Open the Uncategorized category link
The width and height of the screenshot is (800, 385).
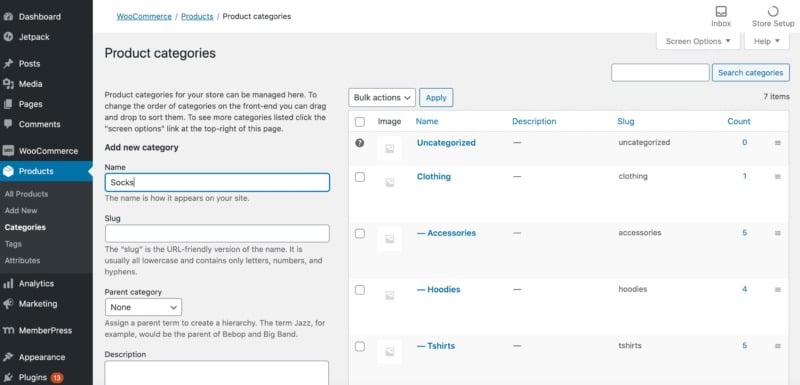[x=446, y=143]
